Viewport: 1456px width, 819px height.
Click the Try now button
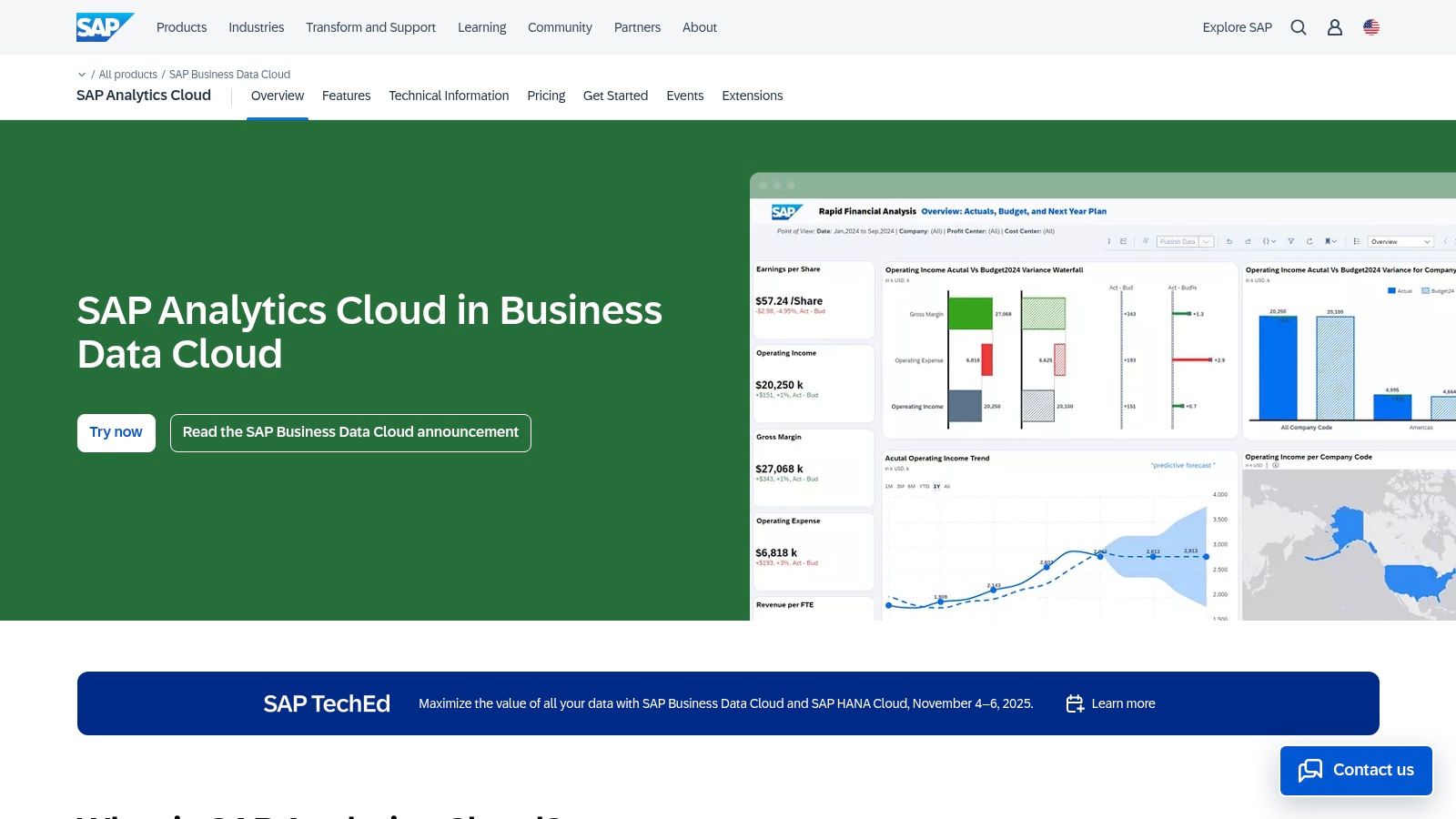[116, 432]
